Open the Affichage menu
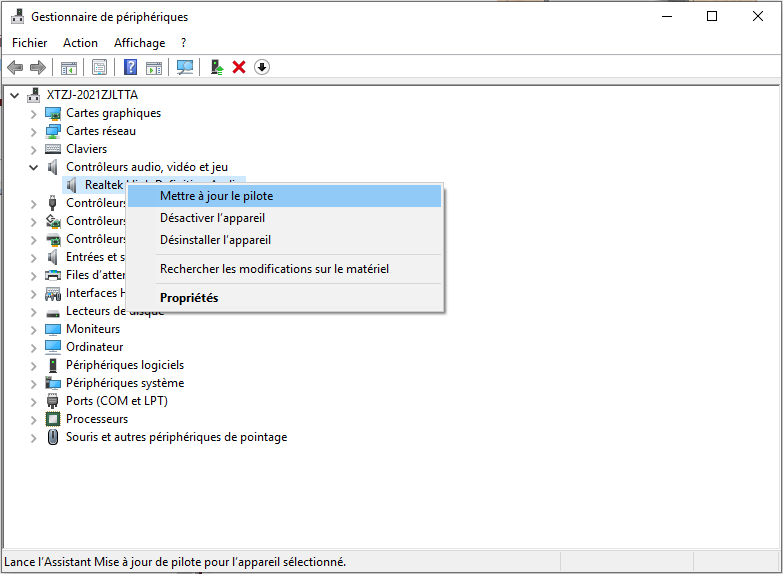783x574 pixels. tap(139, 43)
